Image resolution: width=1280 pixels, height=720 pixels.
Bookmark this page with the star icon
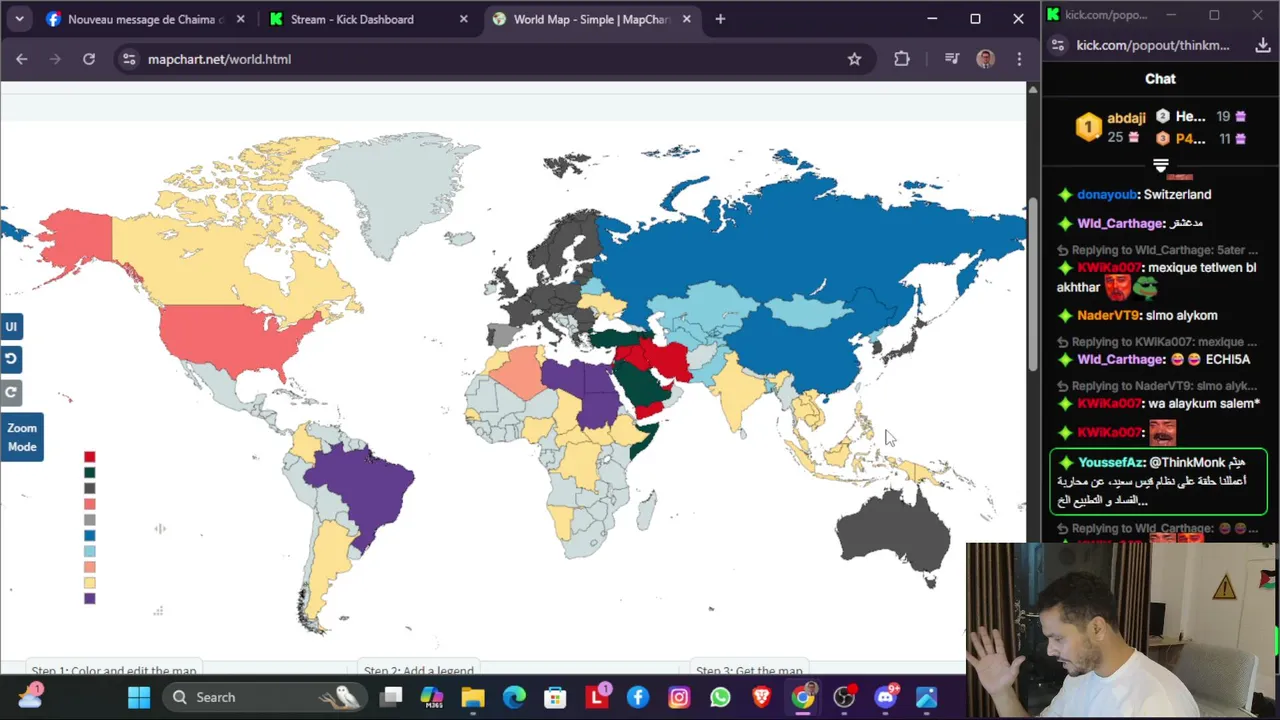[x=854, y=59]
